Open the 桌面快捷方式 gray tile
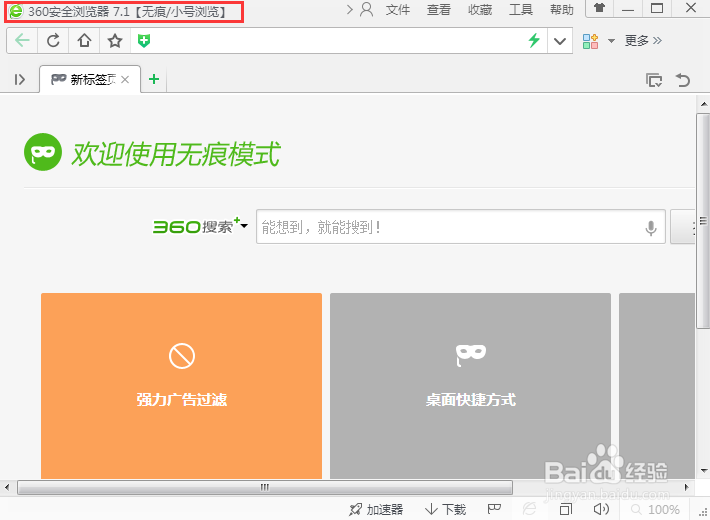This screenshot has width=710, height=520. coord(470,386)
